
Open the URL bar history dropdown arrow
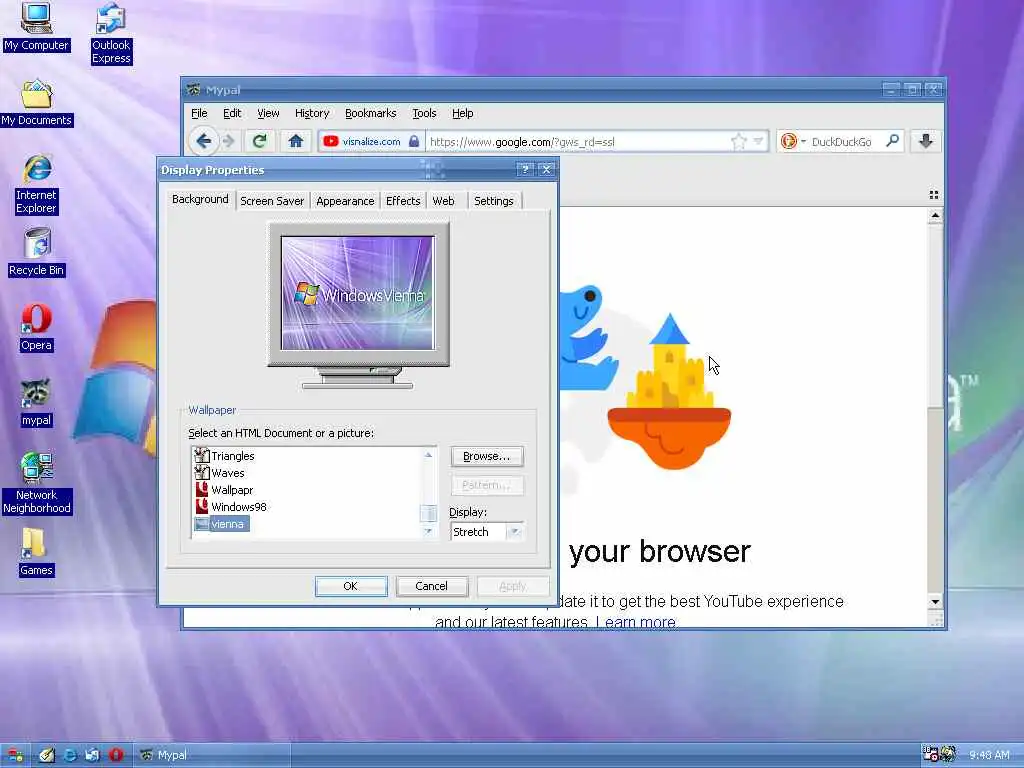(758, 141)
